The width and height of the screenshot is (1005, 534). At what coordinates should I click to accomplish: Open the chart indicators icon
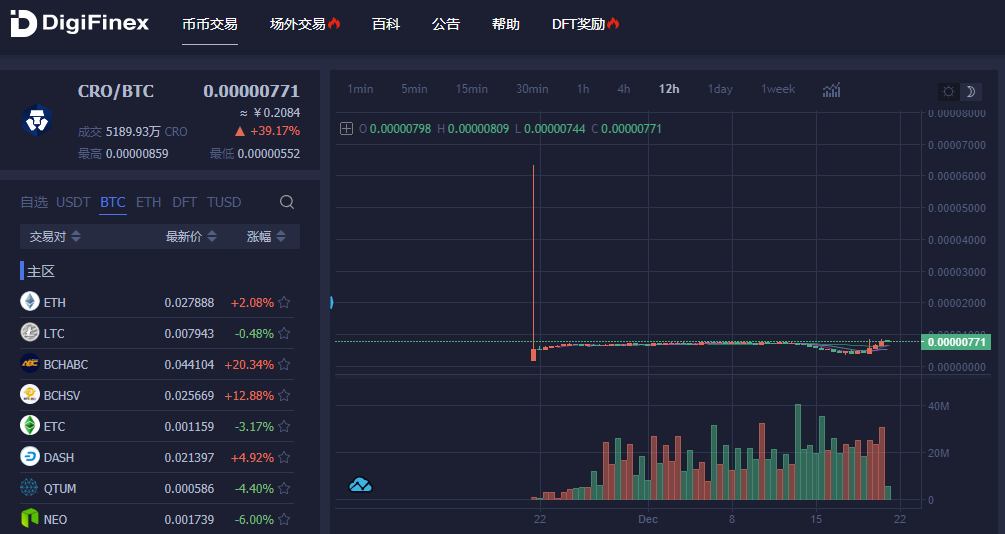pyautogui.click(x=831, y=90)
